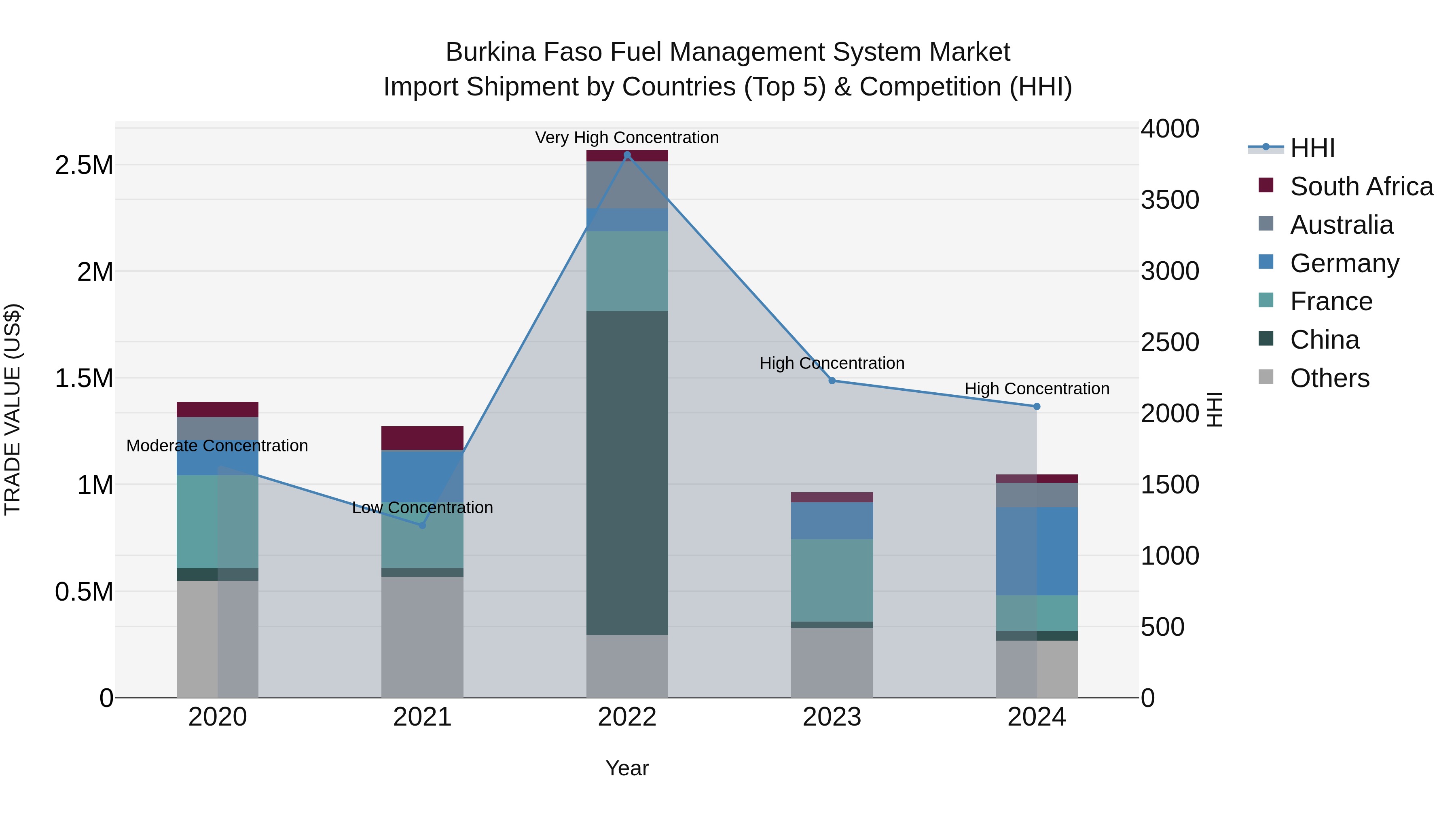Click 'High Concentration' label above 2023
Screen dimensions: 1456x819
pos(832,363)
